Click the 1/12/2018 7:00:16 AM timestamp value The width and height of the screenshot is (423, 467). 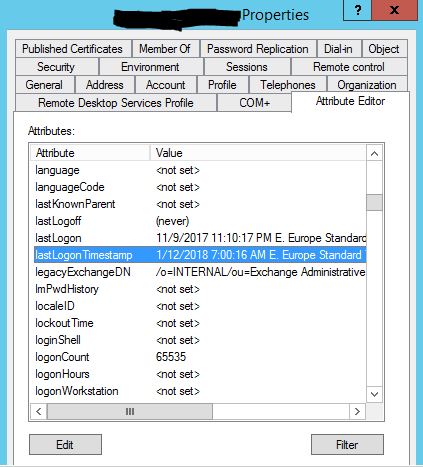coord(261,255)
